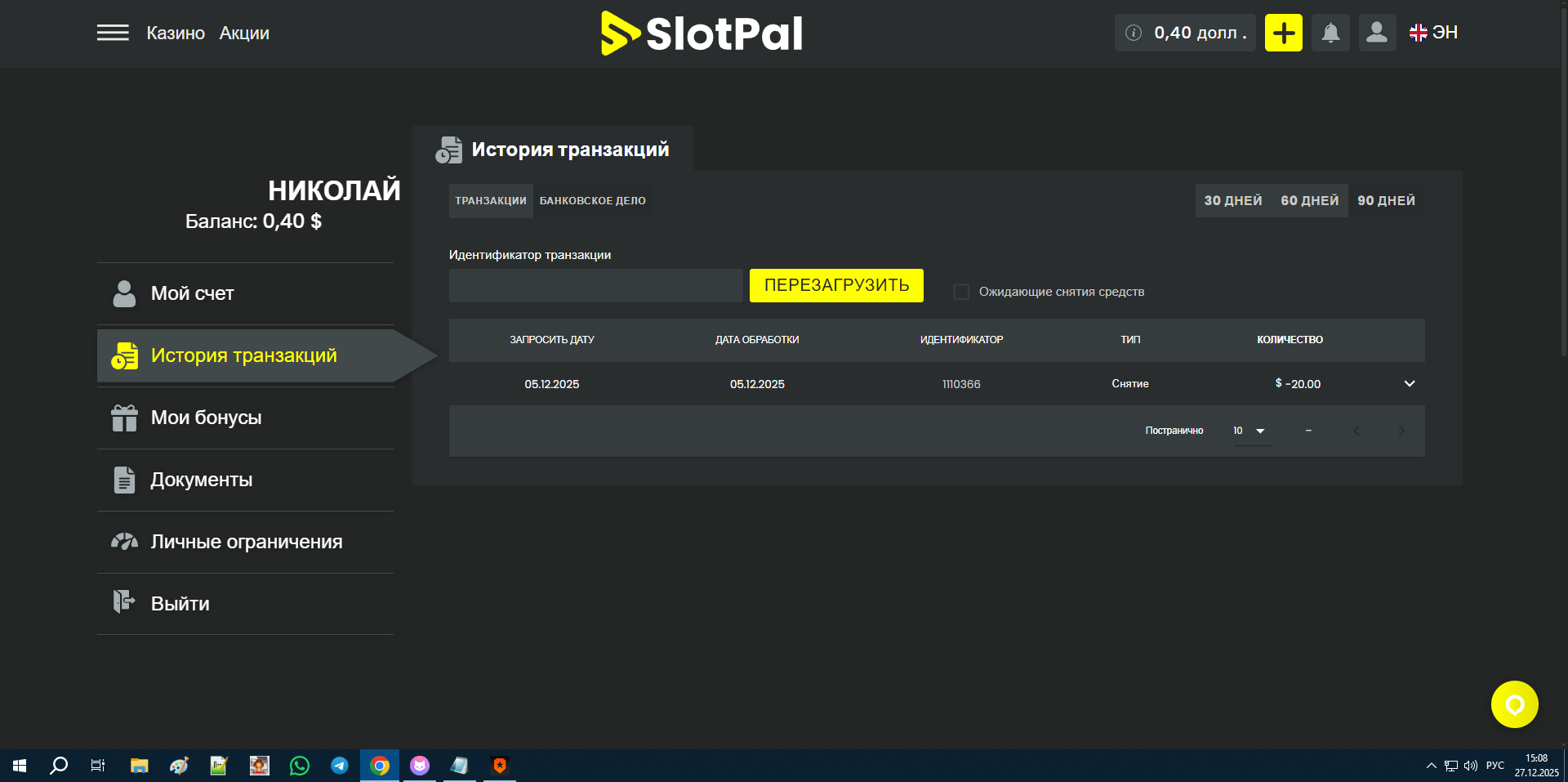Click the transaction identifier input field
This screenshot has height=782, width=1568.
595,286
